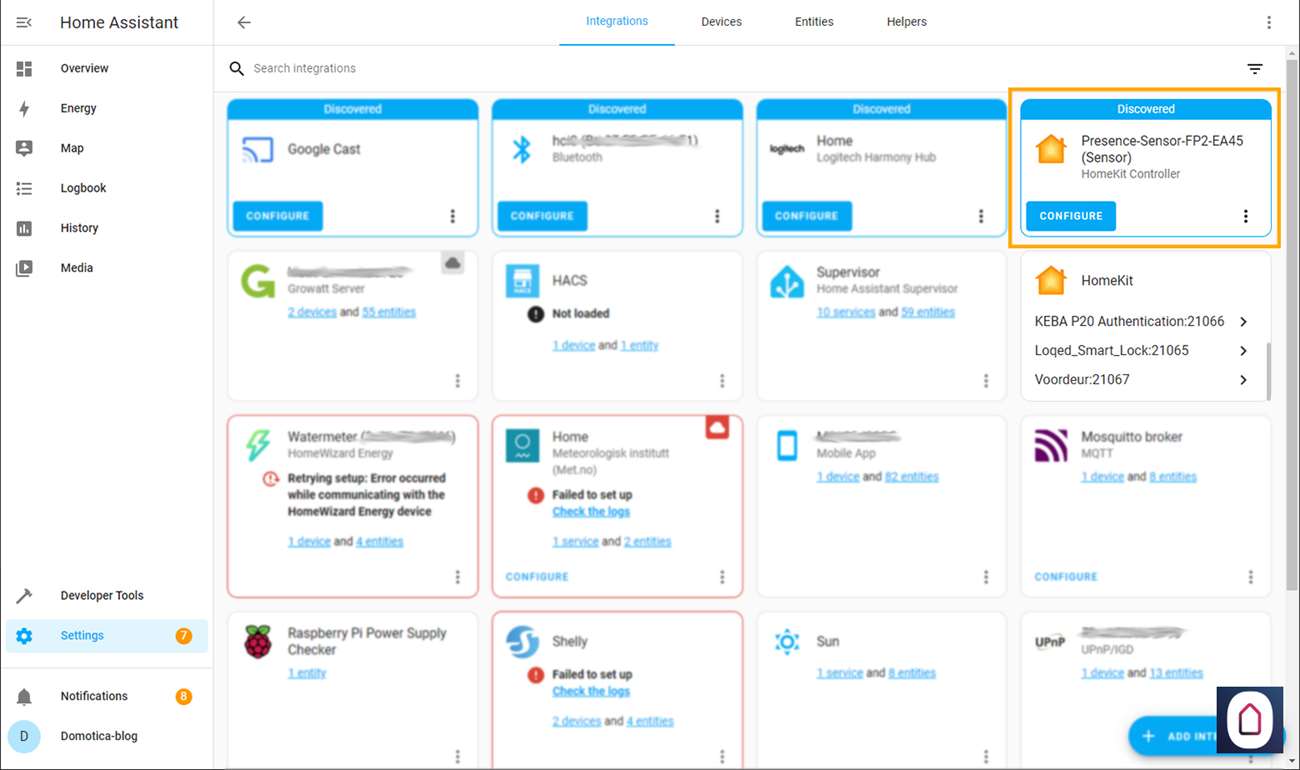Switch to the Devices tab
Viewport: 1300px width, 770px height.
721,22
